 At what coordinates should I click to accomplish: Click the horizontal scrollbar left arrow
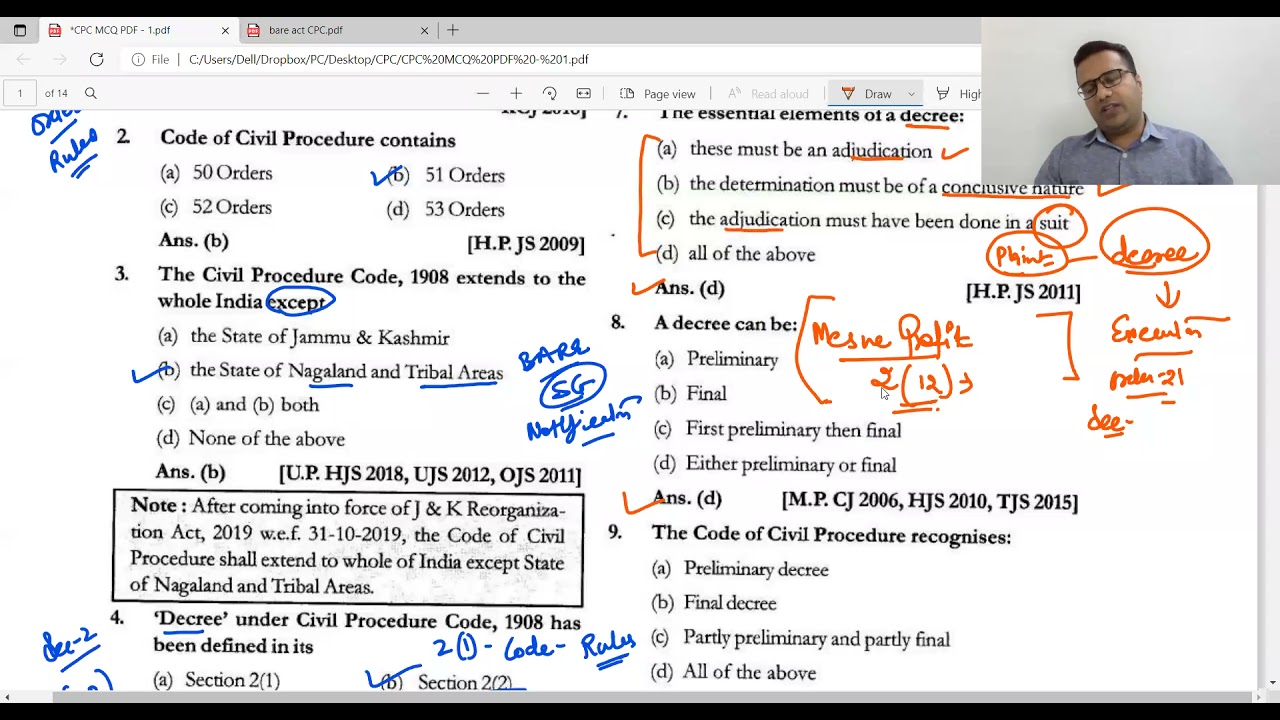(x=7, y=697)
